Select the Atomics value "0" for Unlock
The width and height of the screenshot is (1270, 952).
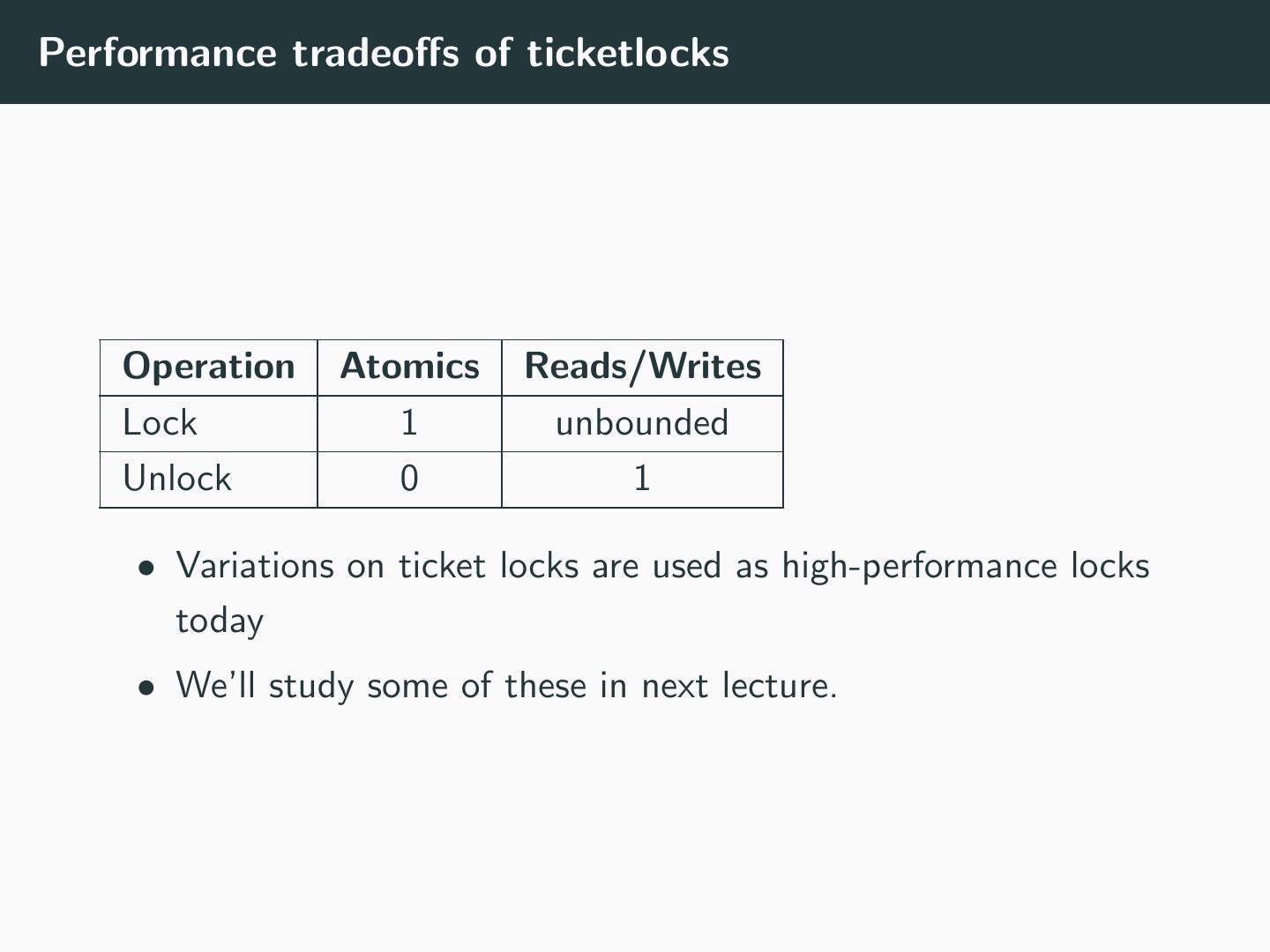pyautogui.click(x=409, y=479)
